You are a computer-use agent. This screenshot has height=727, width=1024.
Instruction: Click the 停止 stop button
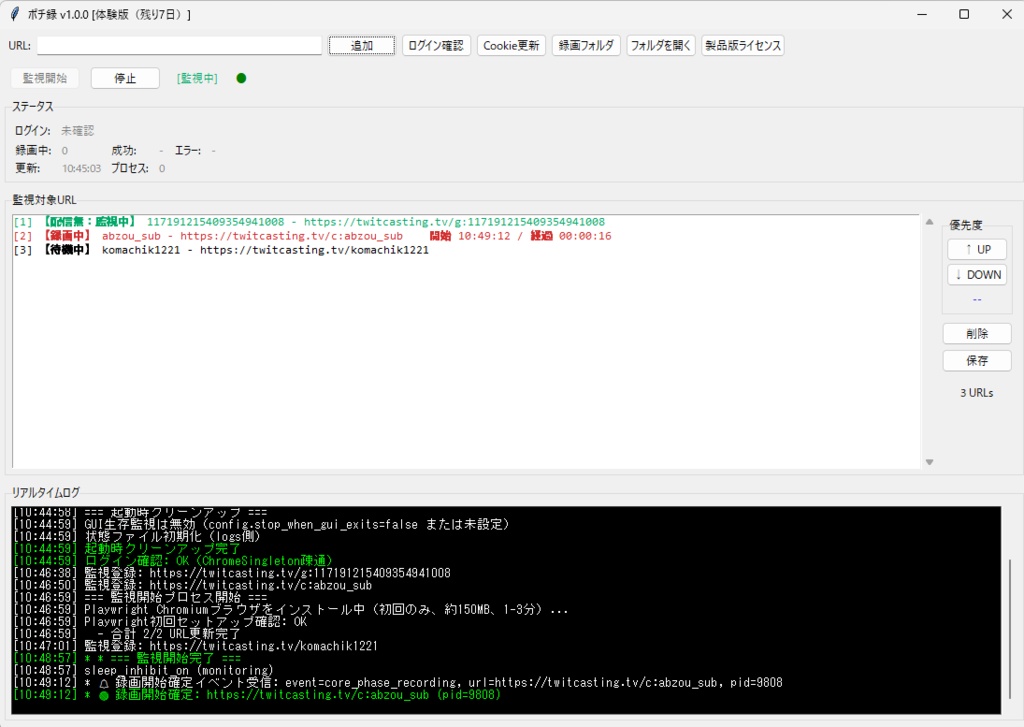click(x=125, y=78)
